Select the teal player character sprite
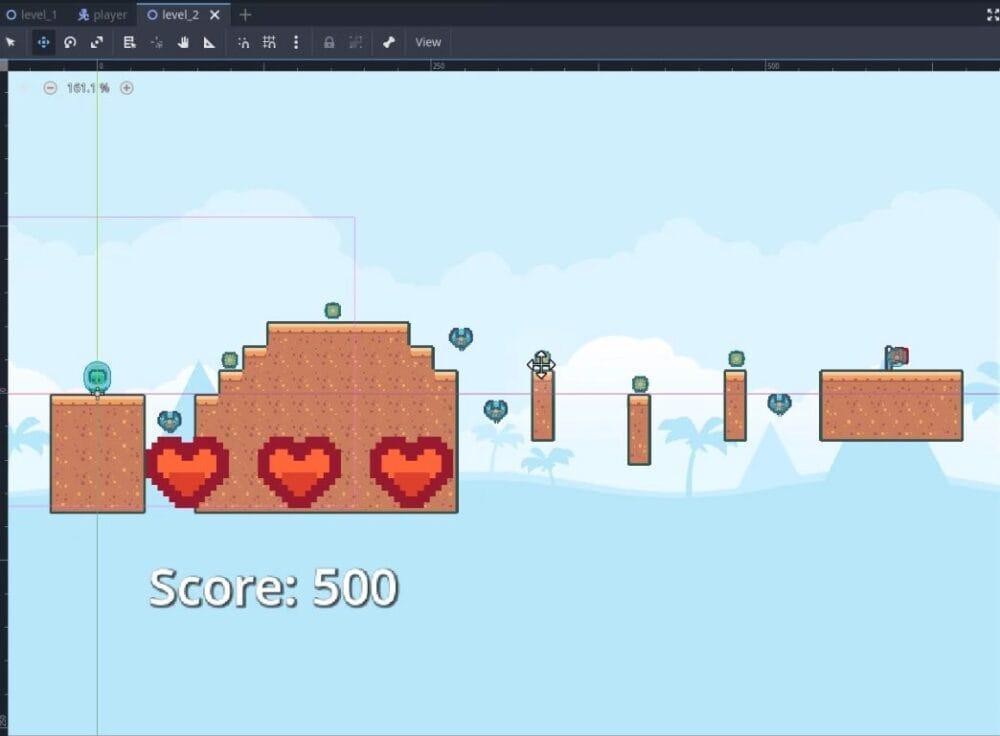This screenshot has height=736, width=1000. point(97,378)
